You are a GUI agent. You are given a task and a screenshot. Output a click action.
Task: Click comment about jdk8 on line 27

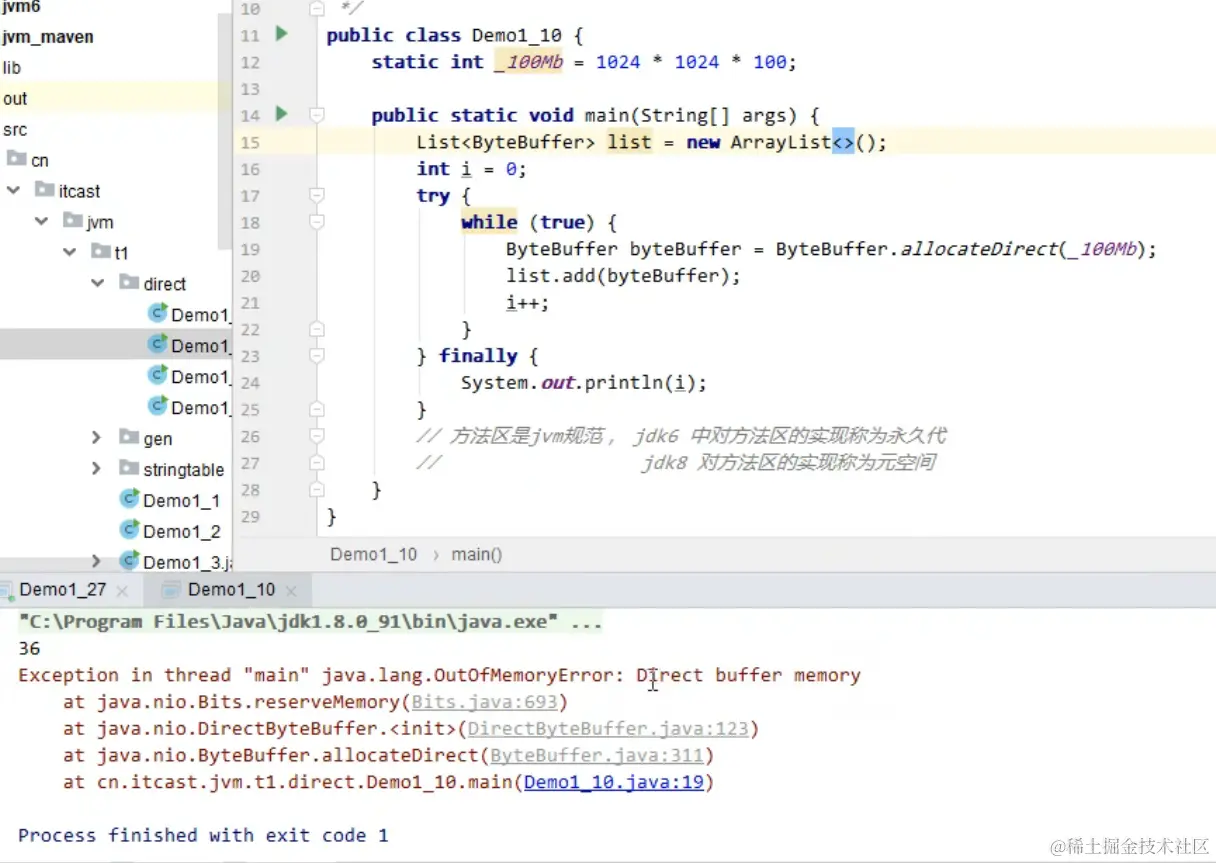[790, 463]
